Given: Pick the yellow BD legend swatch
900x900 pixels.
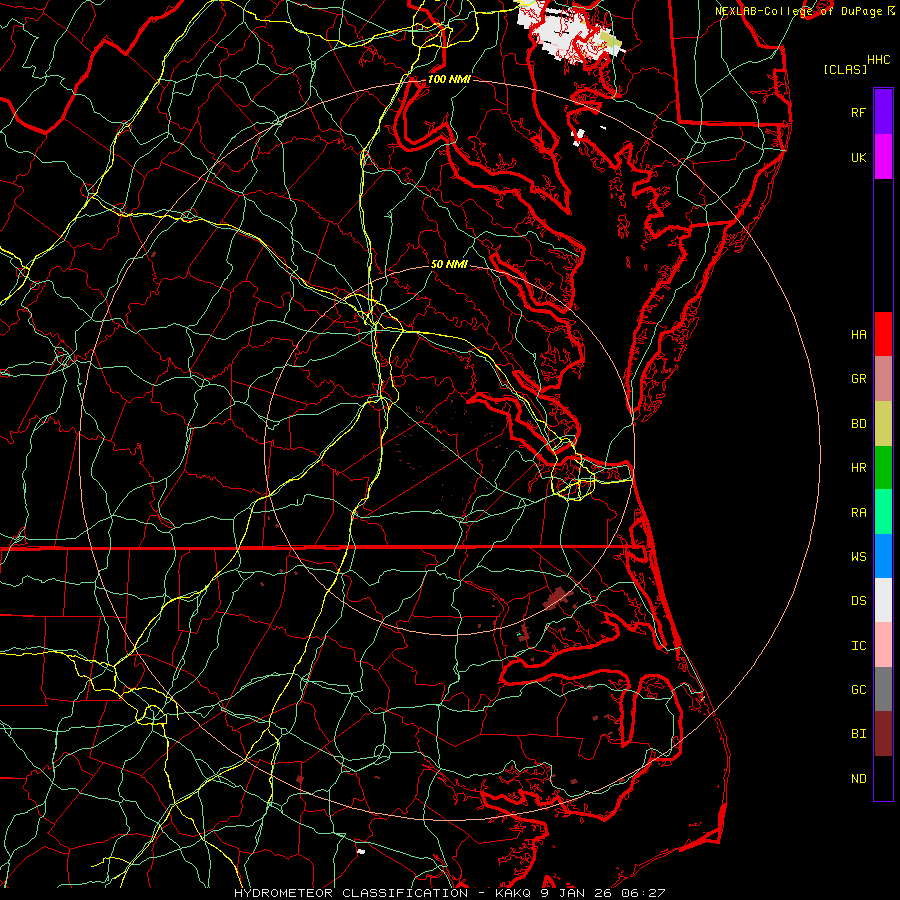Looking at the screenshot, I should 883,424.
